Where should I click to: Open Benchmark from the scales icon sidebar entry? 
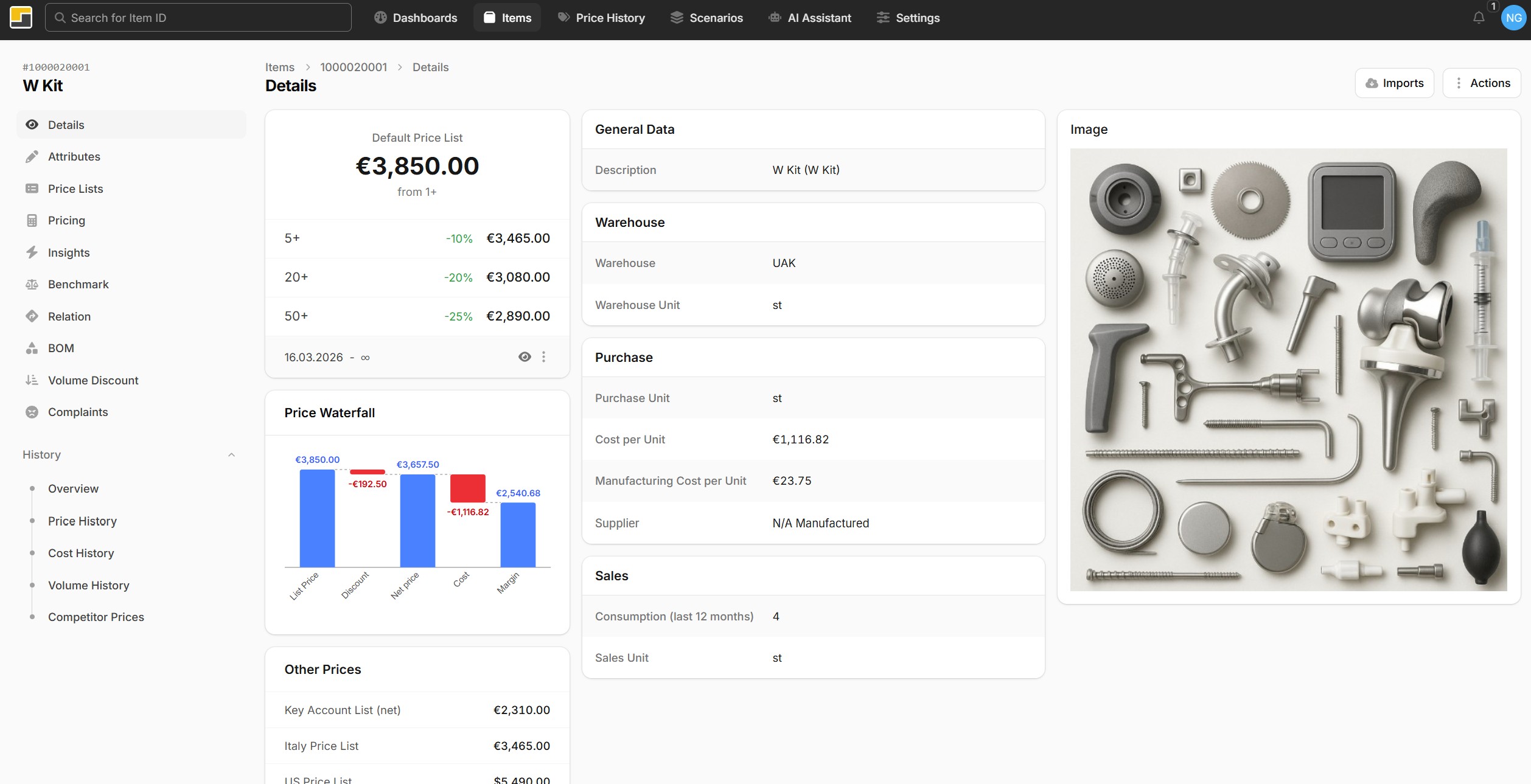click(78, 284)
